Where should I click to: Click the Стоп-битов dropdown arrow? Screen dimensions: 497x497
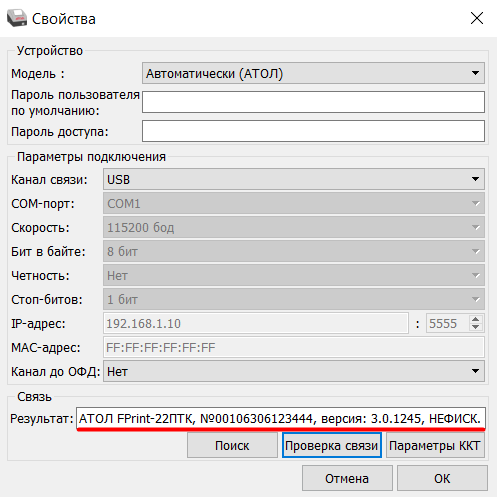pos(475,299)
